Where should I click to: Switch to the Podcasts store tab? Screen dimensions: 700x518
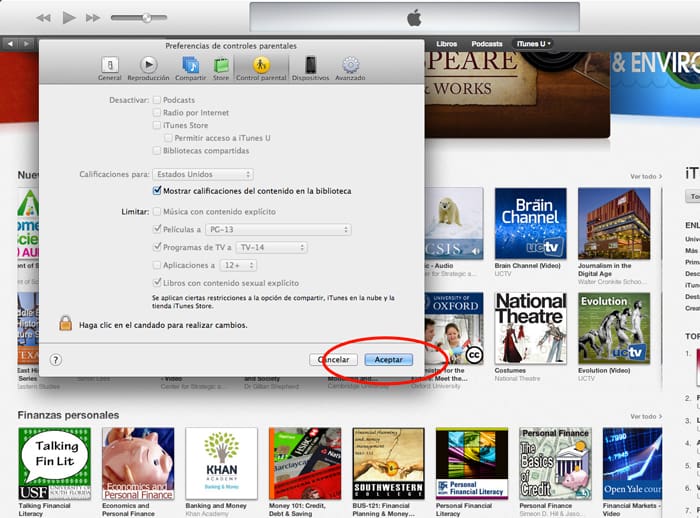point(487,44)
